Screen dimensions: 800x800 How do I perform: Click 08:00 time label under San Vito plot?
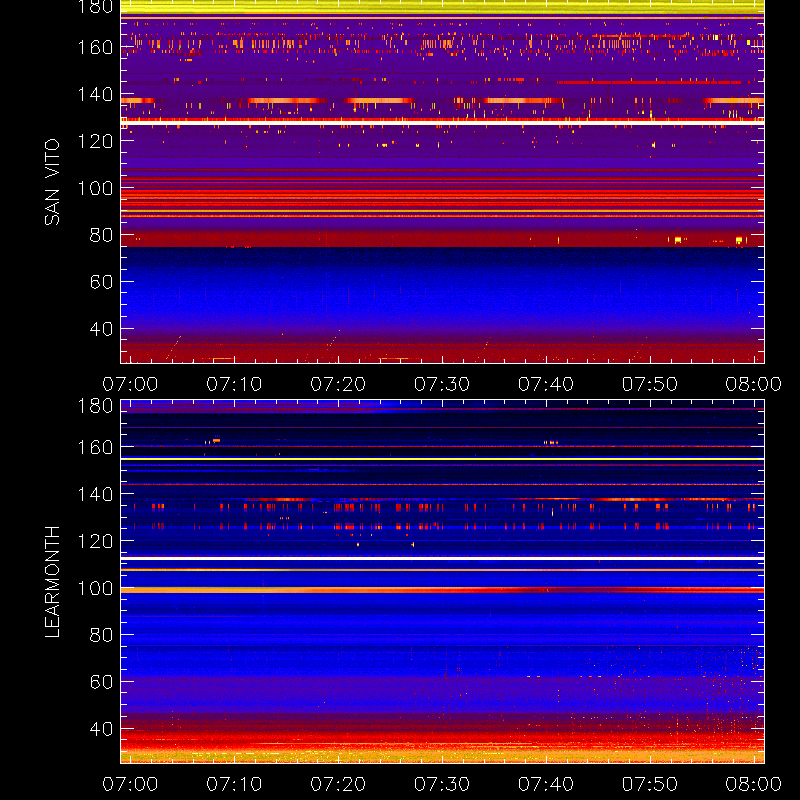click(754, 384)
